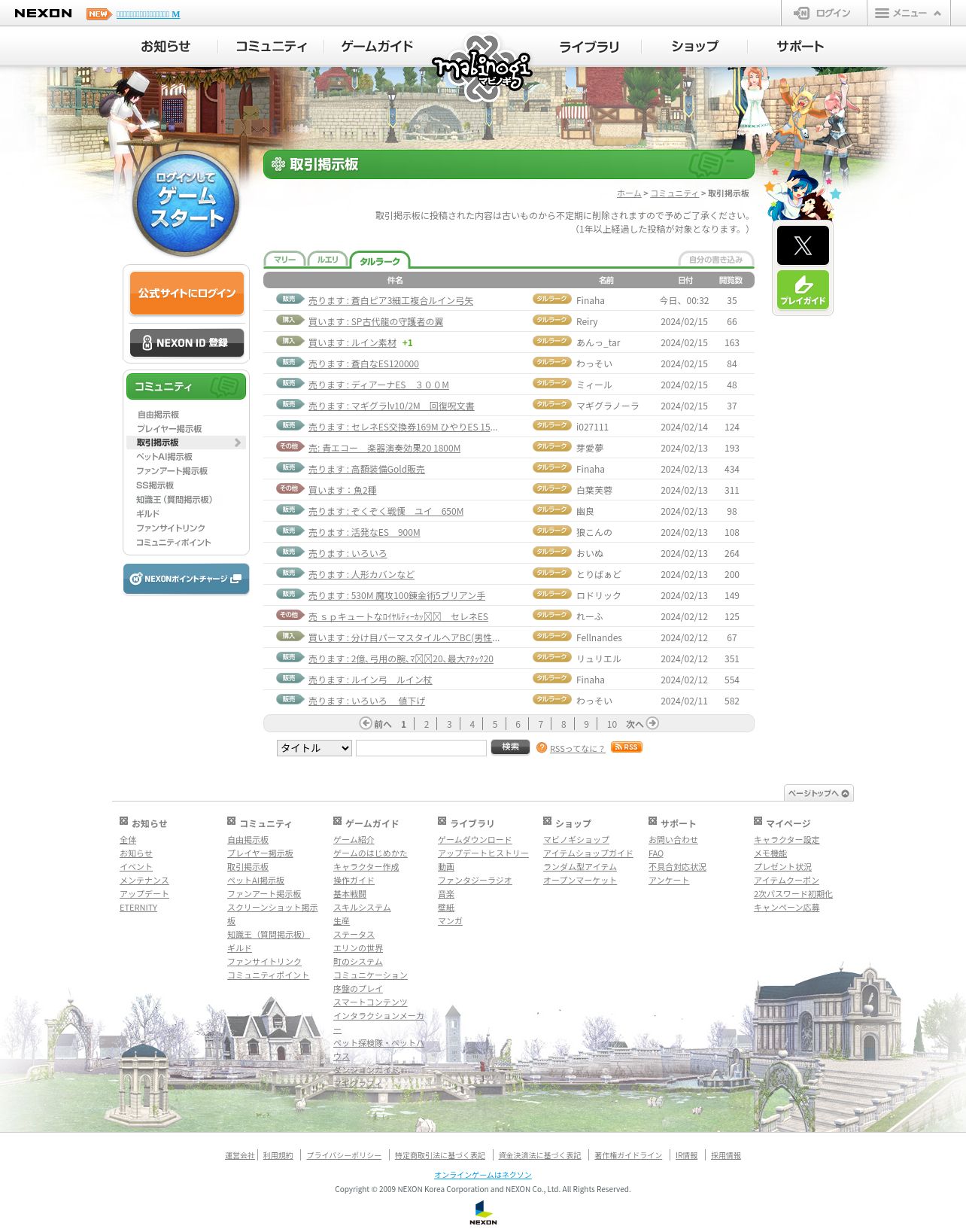The image size is (966, 1232).
Task: Go to page 2 of the list
Action: [427, 724]
